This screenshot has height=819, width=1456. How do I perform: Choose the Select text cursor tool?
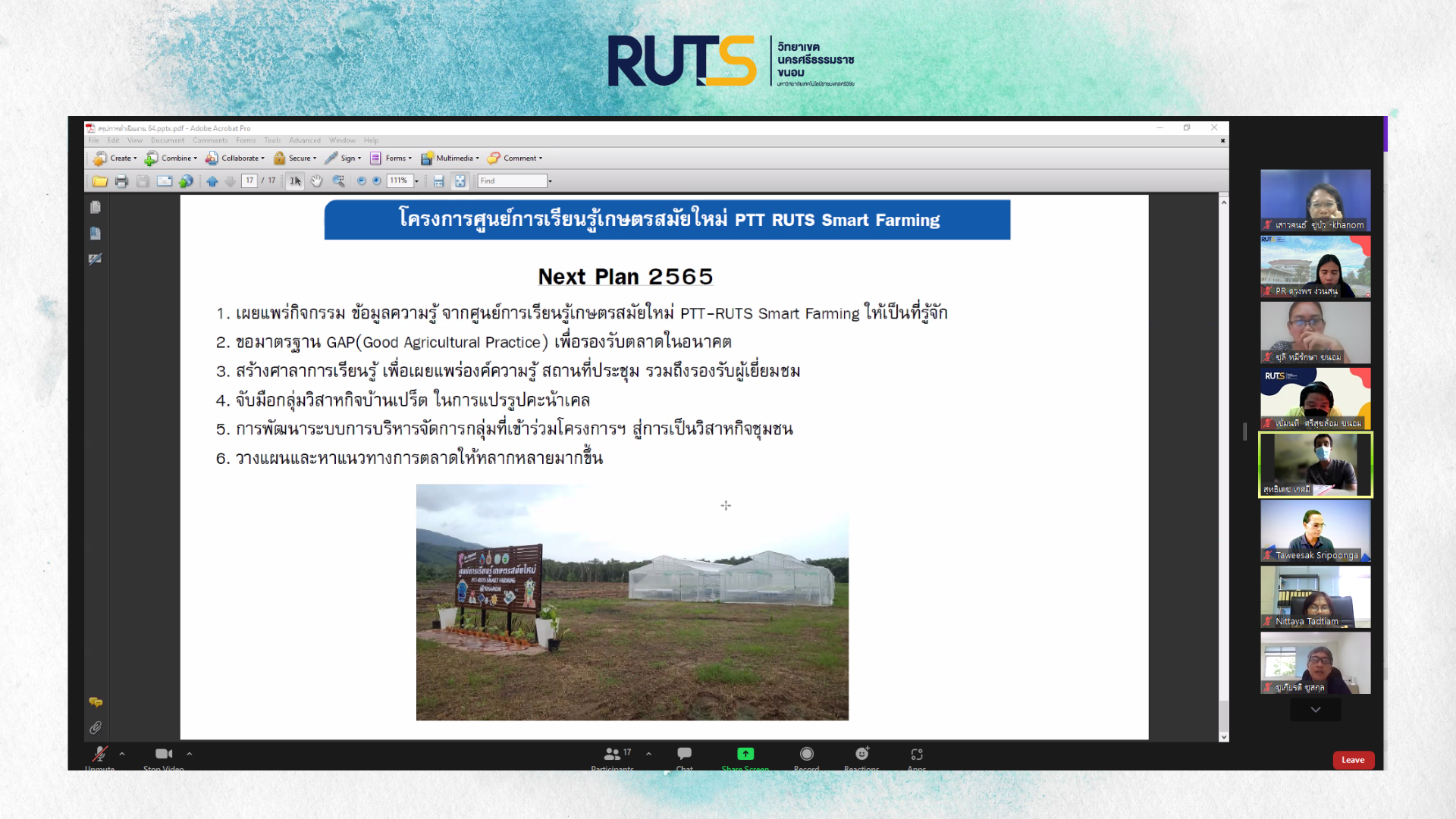(295, 181)
